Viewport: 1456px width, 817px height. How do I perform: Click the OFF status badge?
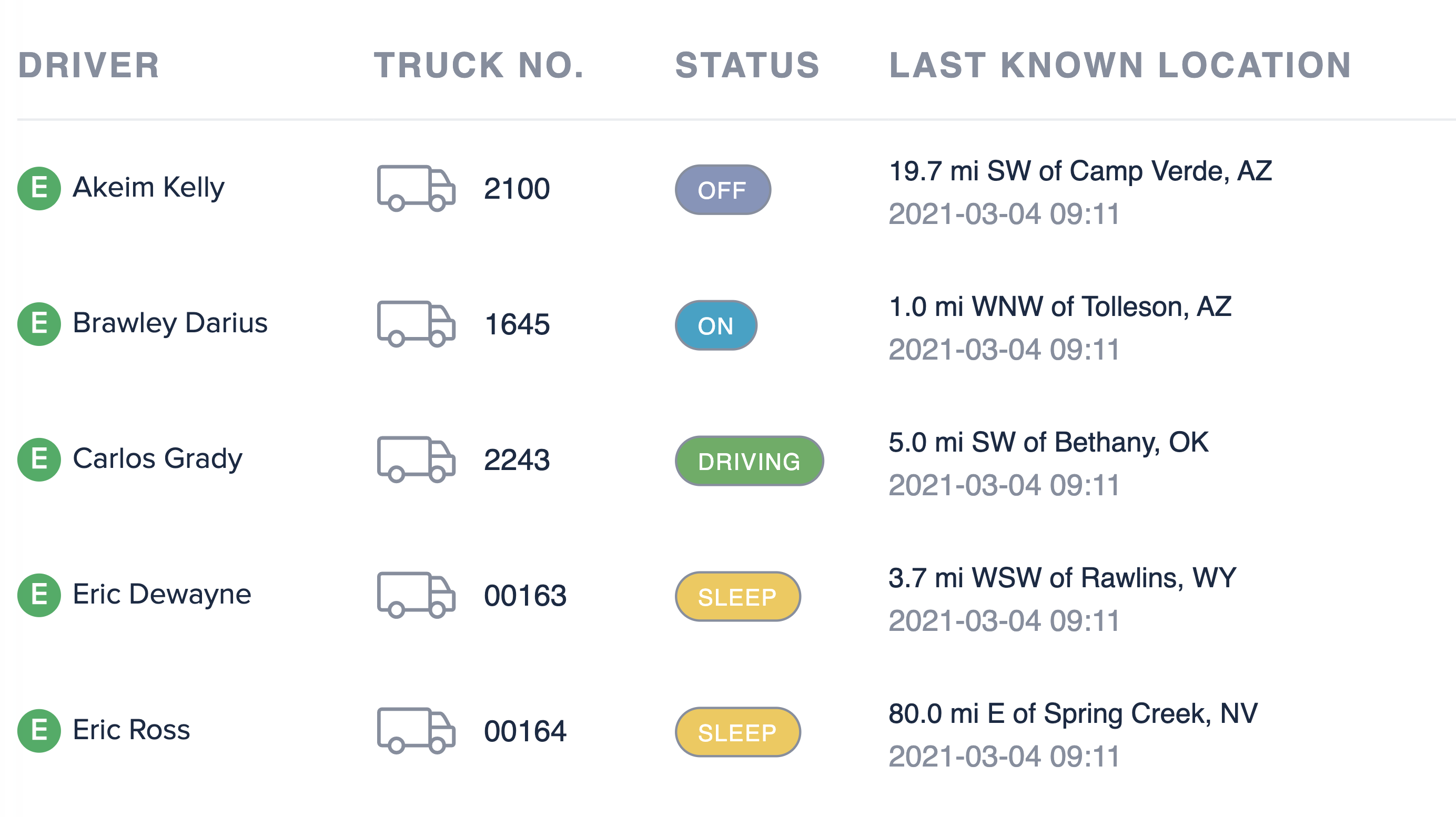point(722,190)
